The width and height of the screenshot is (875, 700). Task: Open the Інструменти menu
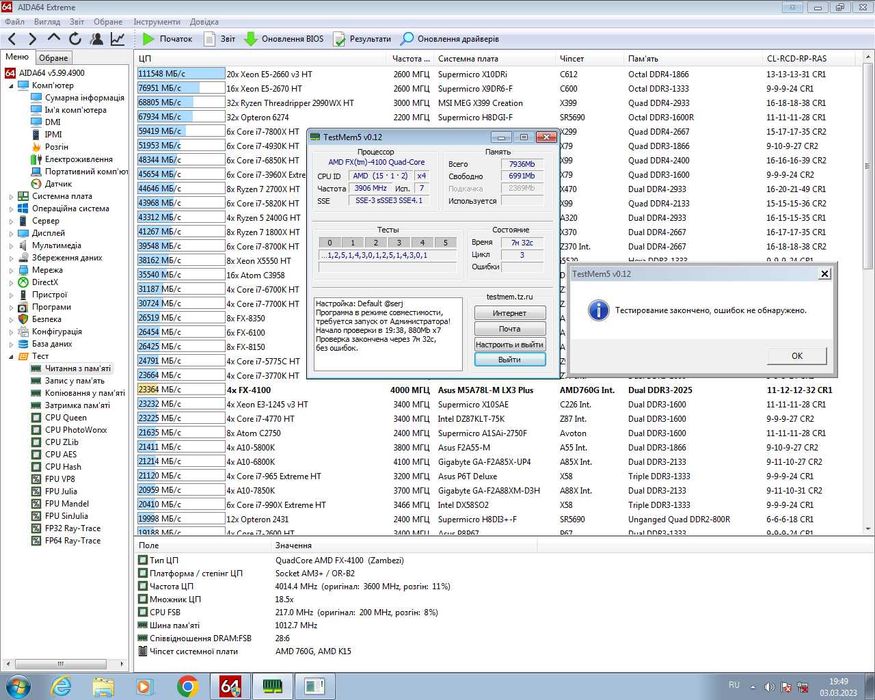coord(157,21)
